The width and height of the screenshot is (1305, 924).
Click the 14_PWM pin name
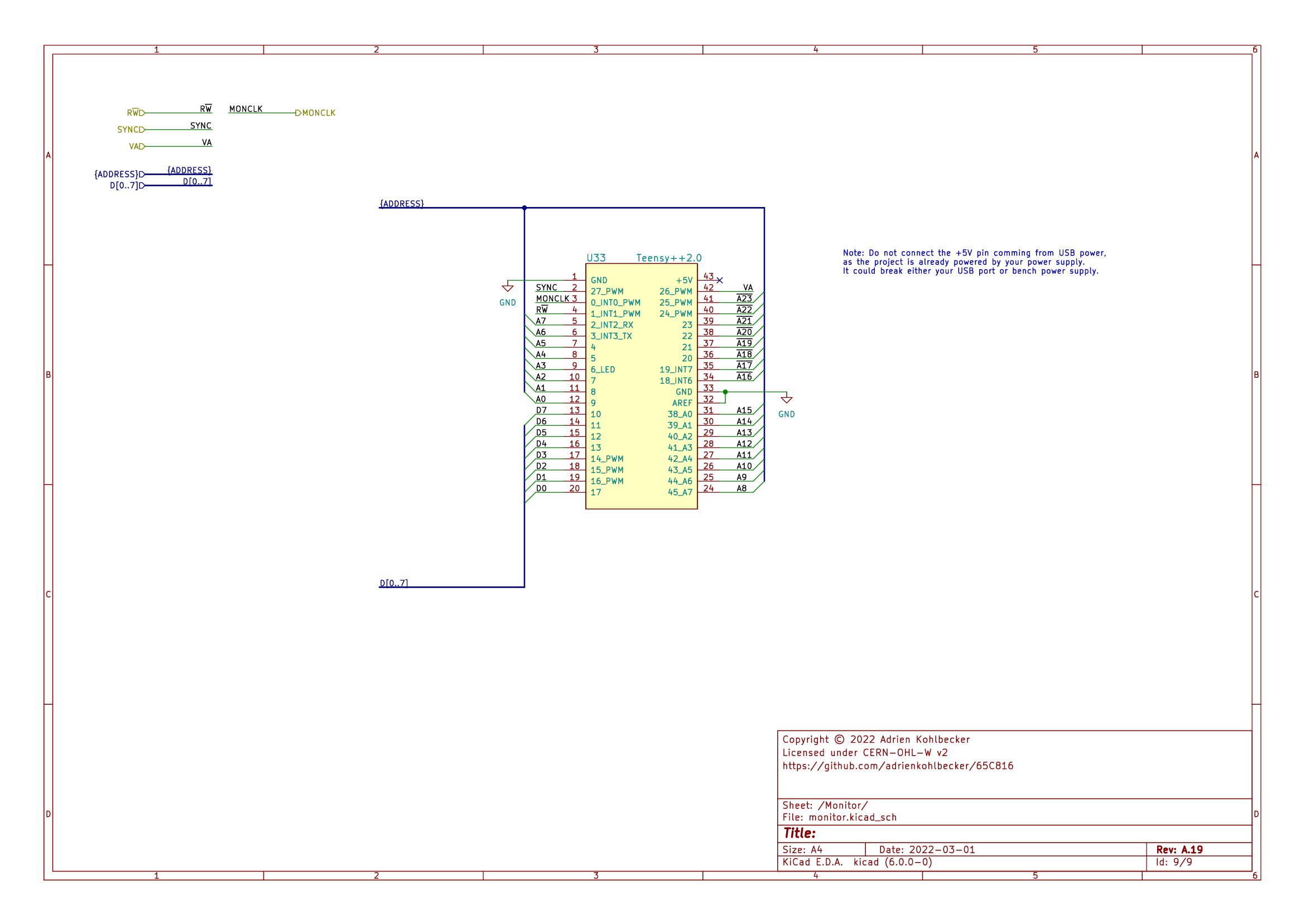tap(606, 459)
